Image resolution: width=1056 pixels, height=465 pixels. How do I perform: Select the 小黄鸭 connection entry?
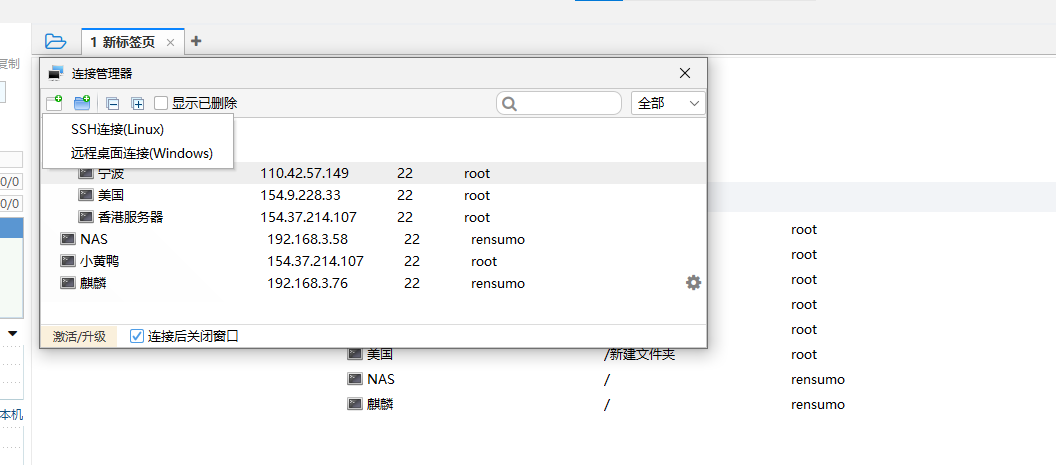(x=100, y=261)
